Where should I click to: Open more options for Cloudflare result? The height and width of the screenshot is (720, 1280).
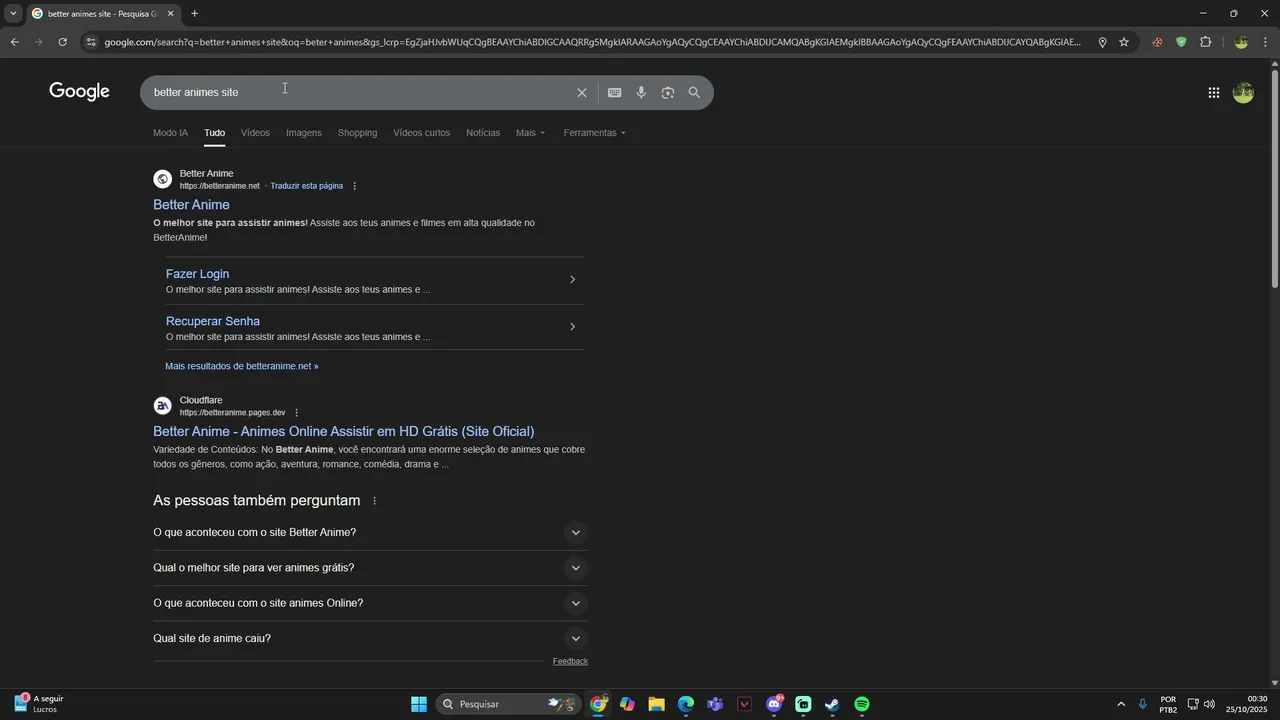[296, 413]
